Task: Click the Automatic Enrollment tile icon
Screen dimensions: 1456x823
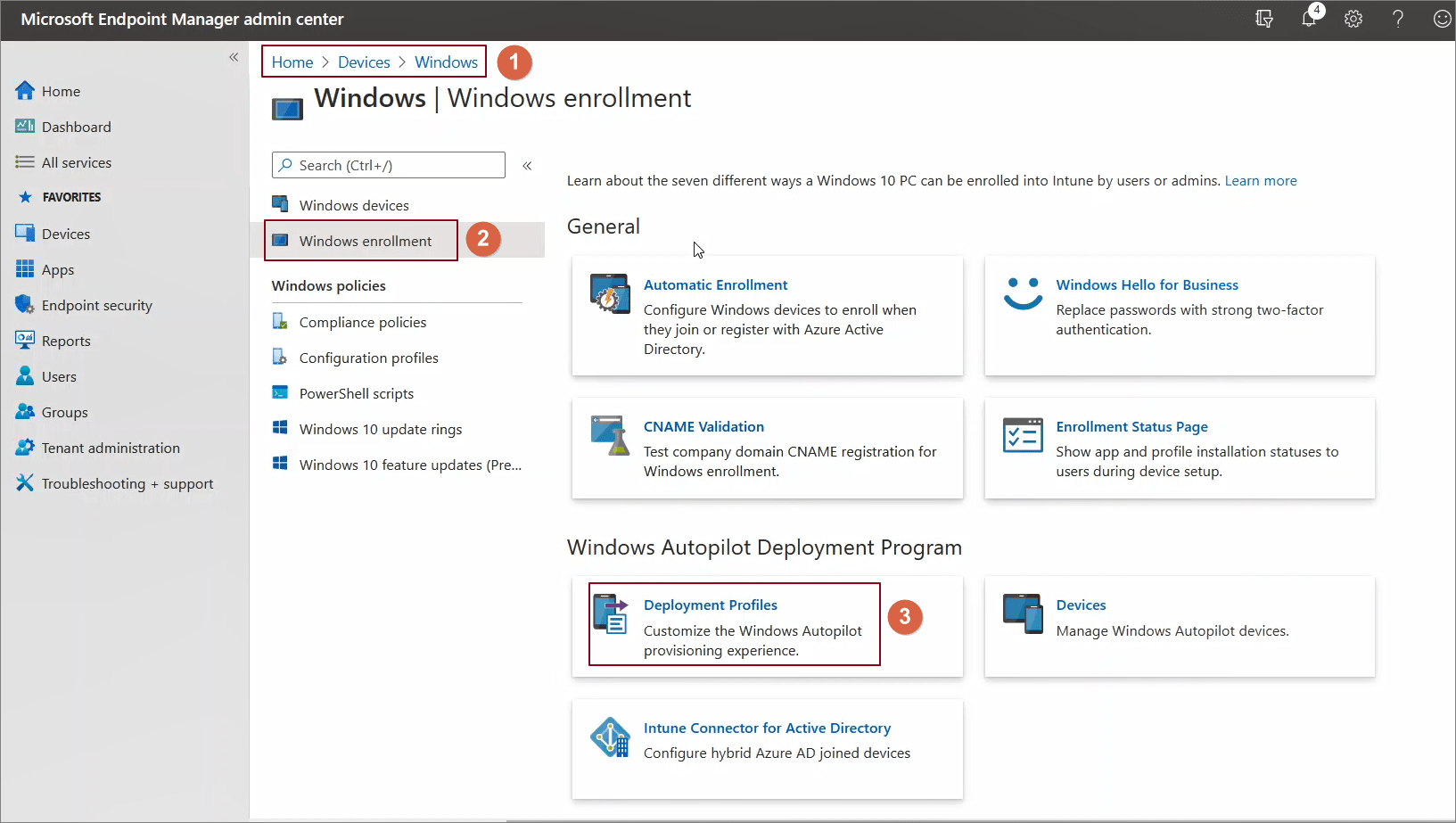Action: point(610,294)
